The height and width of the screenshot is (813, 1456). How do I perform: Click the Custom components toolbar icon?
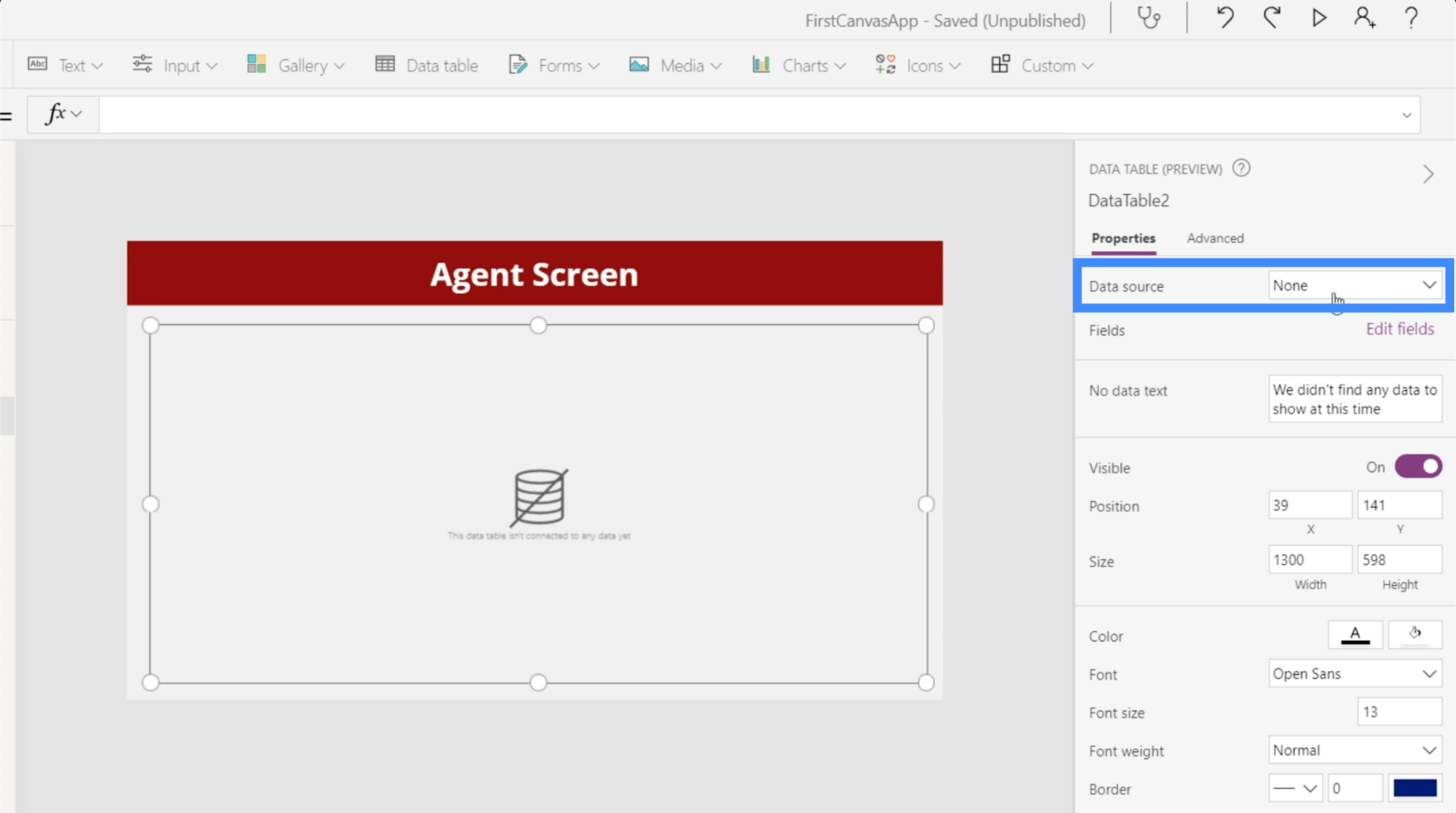pyautogui.click(x=1000, y=64)
